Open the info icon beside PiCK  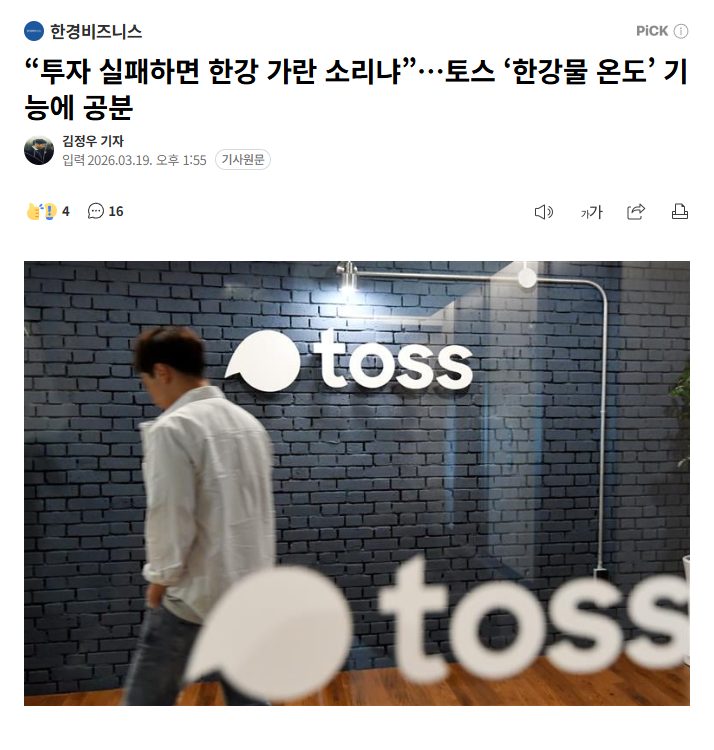click(x=681, y=31)
